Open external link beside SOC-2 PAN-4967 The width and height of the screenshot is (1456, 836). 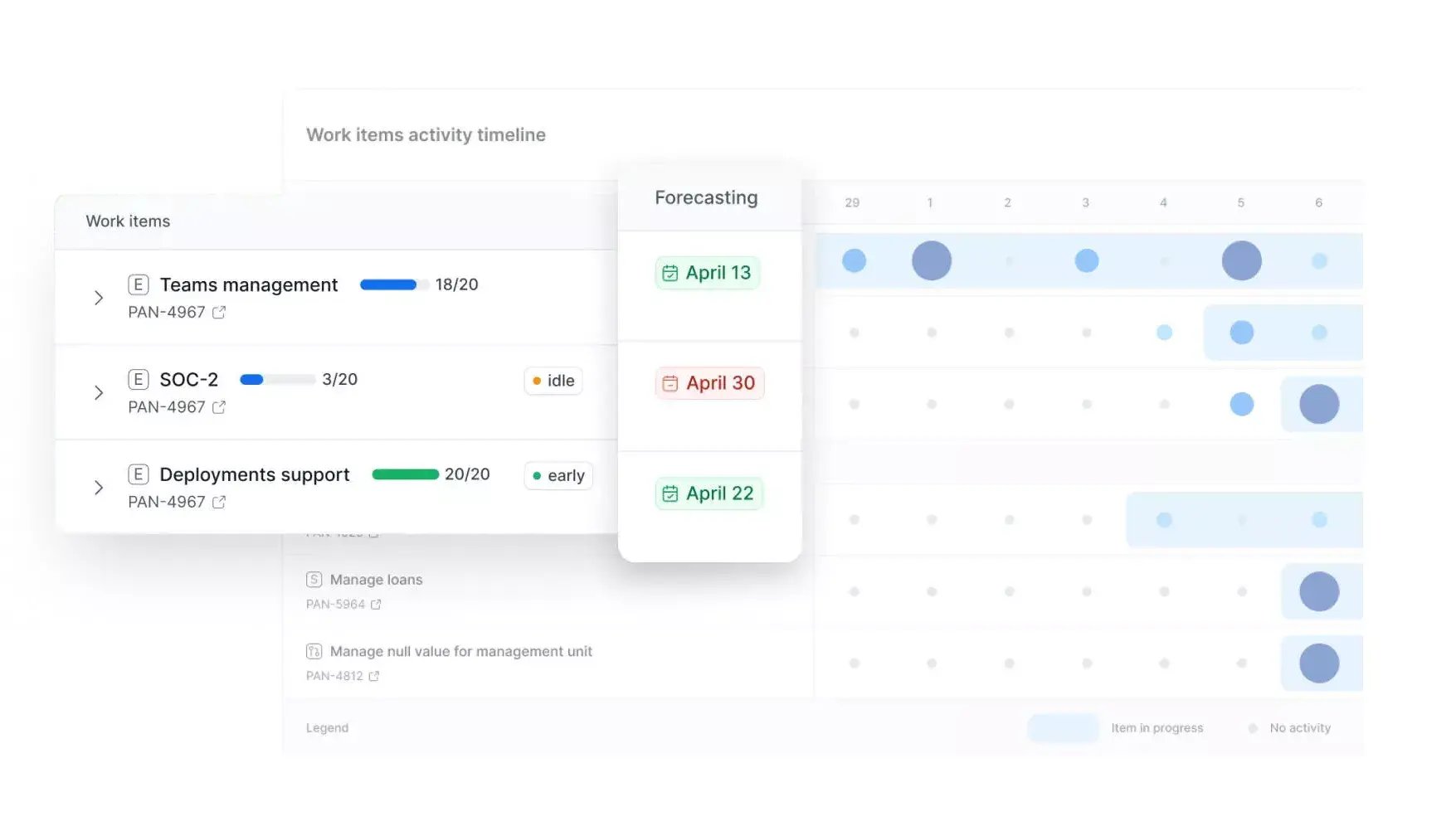pyautogui.click(x=218, y=407)
